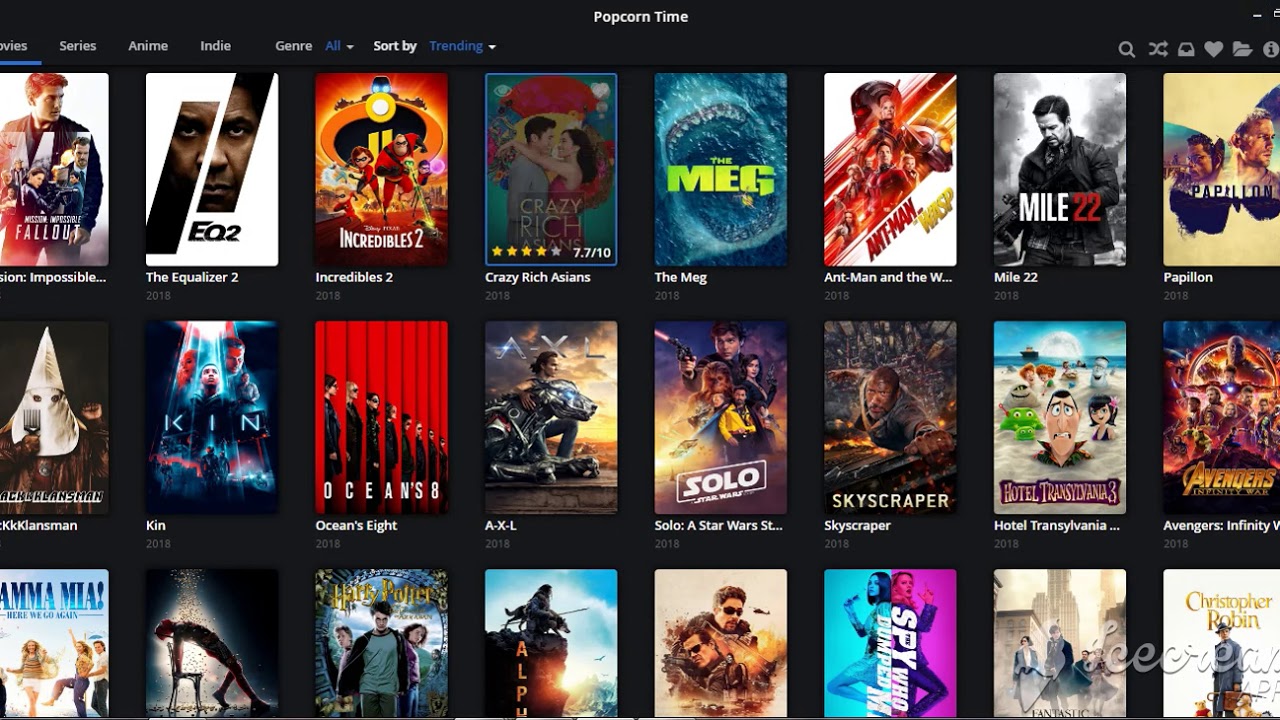
Task: Favorite Crazy Rich Asians with heart icon
Action: (600, 91)
